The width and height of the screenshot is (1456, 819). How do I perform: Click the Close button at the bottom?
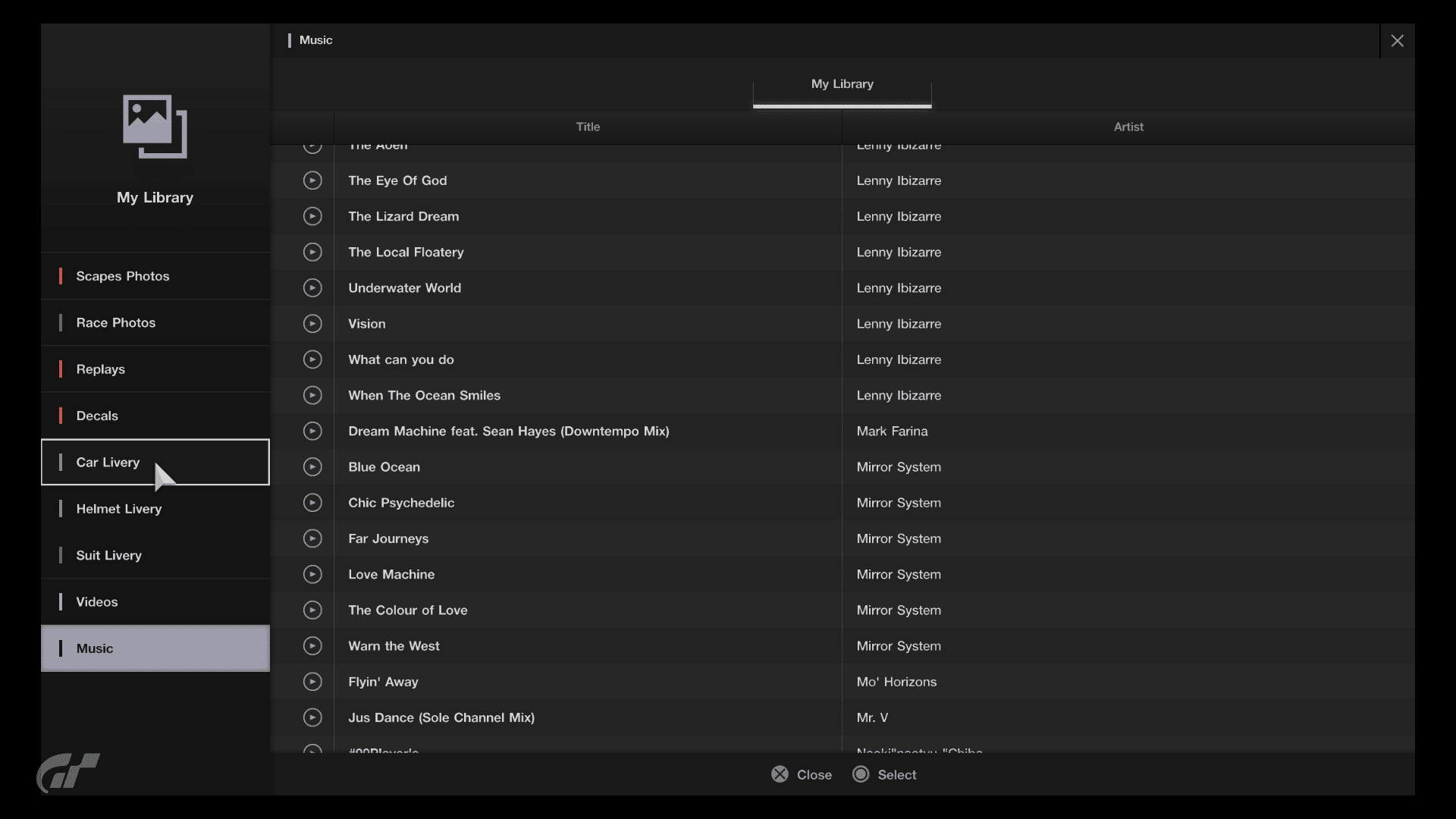click(x=802, y=774)
